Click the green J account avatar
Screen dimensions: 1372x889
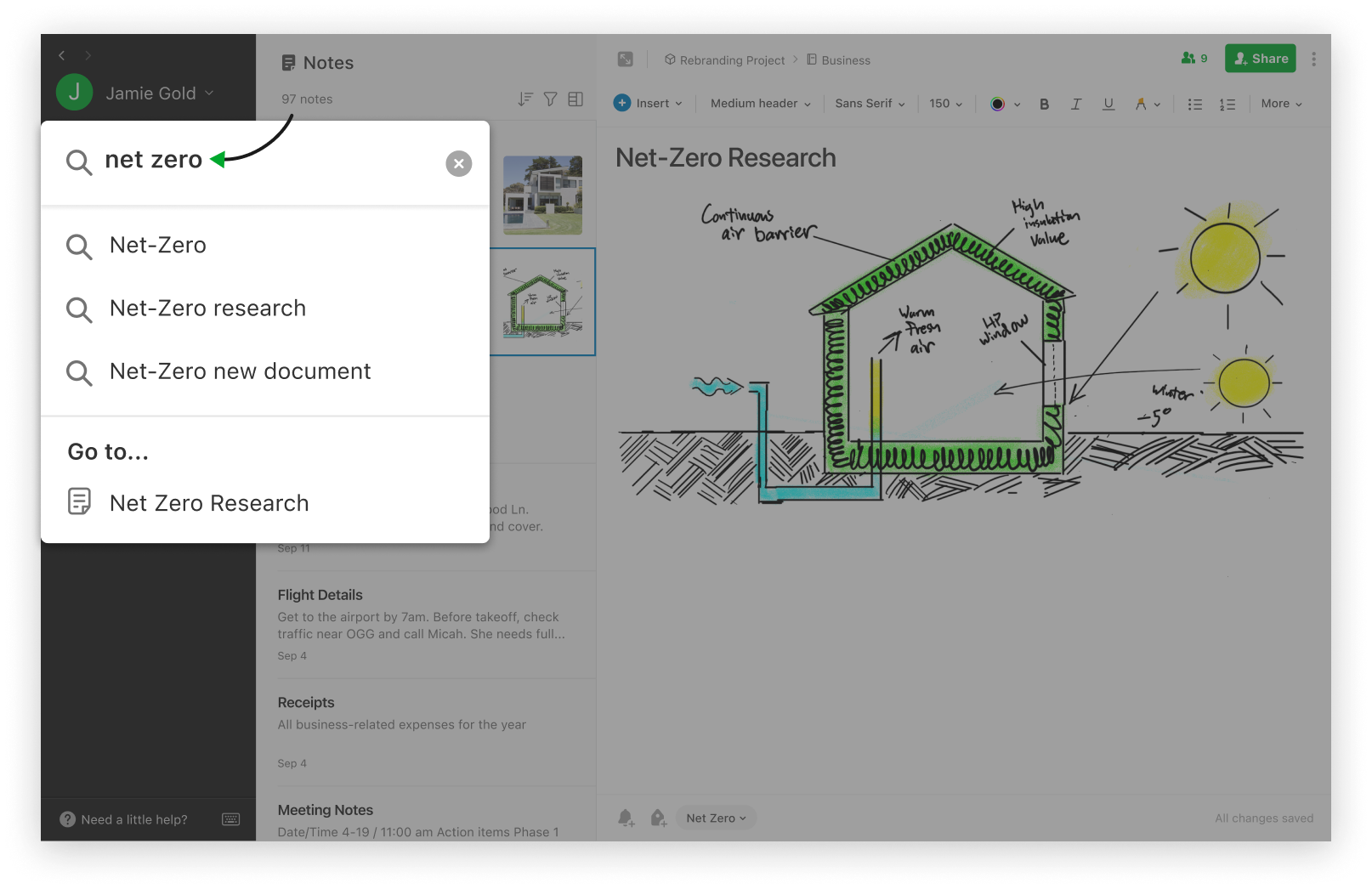point(74,92)
